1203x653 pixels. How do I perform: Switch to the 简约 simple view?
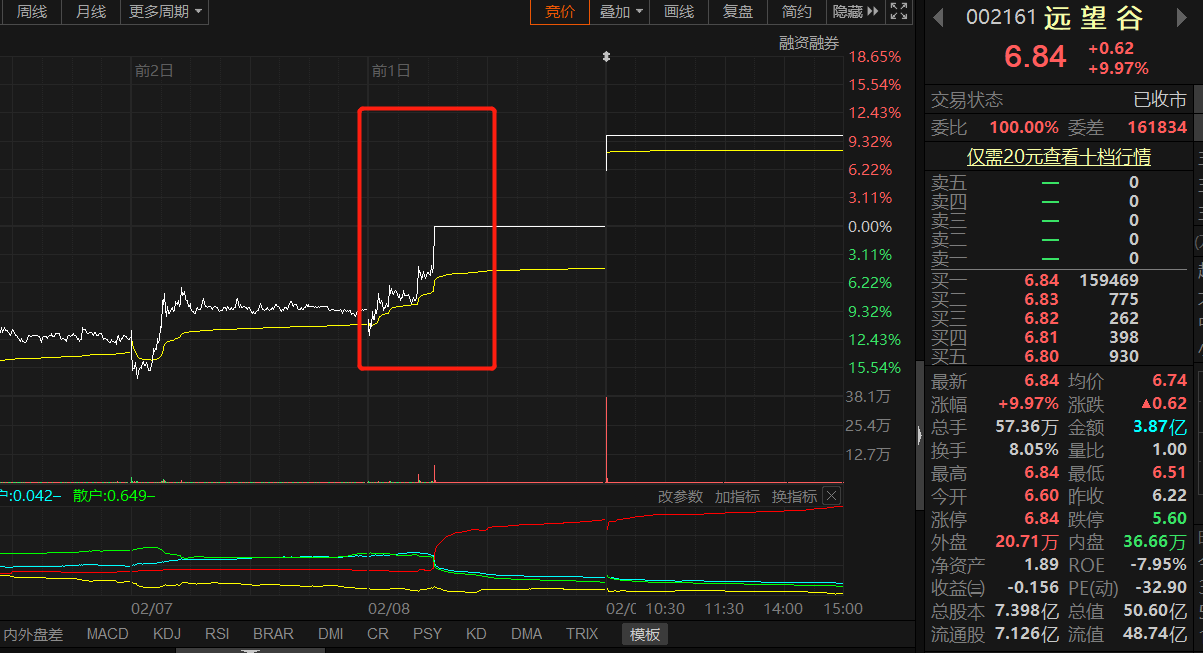pyautogui.click(x=797, y=12)
